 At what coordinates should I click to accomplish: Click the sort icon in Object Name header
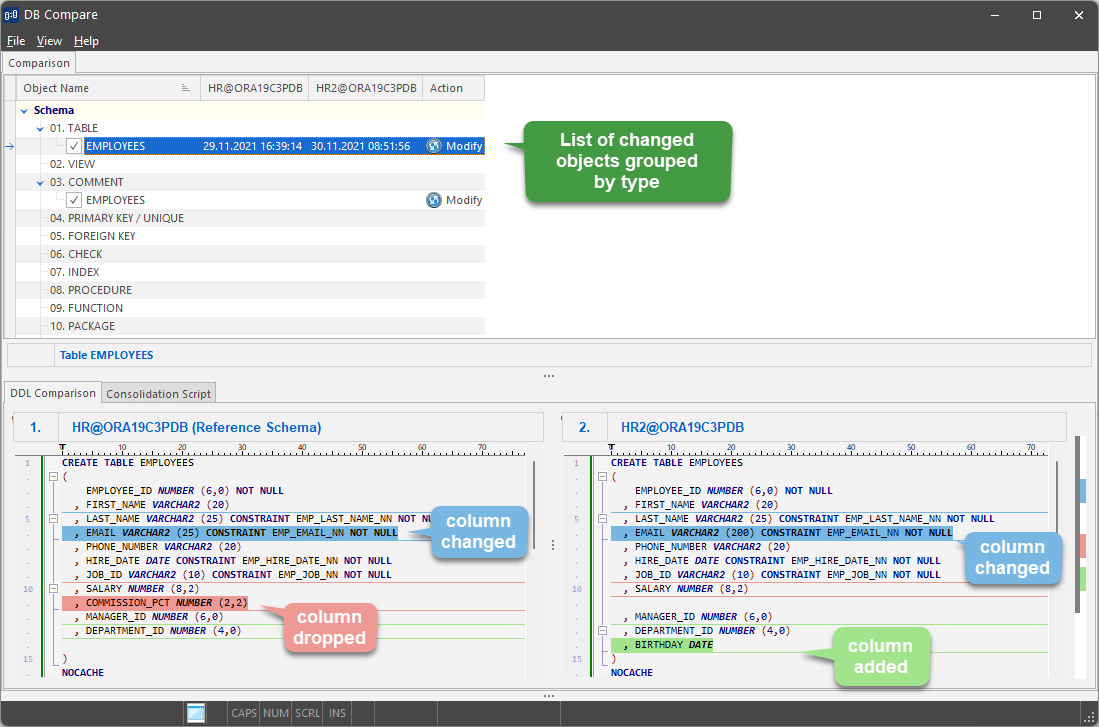(188, 87)
